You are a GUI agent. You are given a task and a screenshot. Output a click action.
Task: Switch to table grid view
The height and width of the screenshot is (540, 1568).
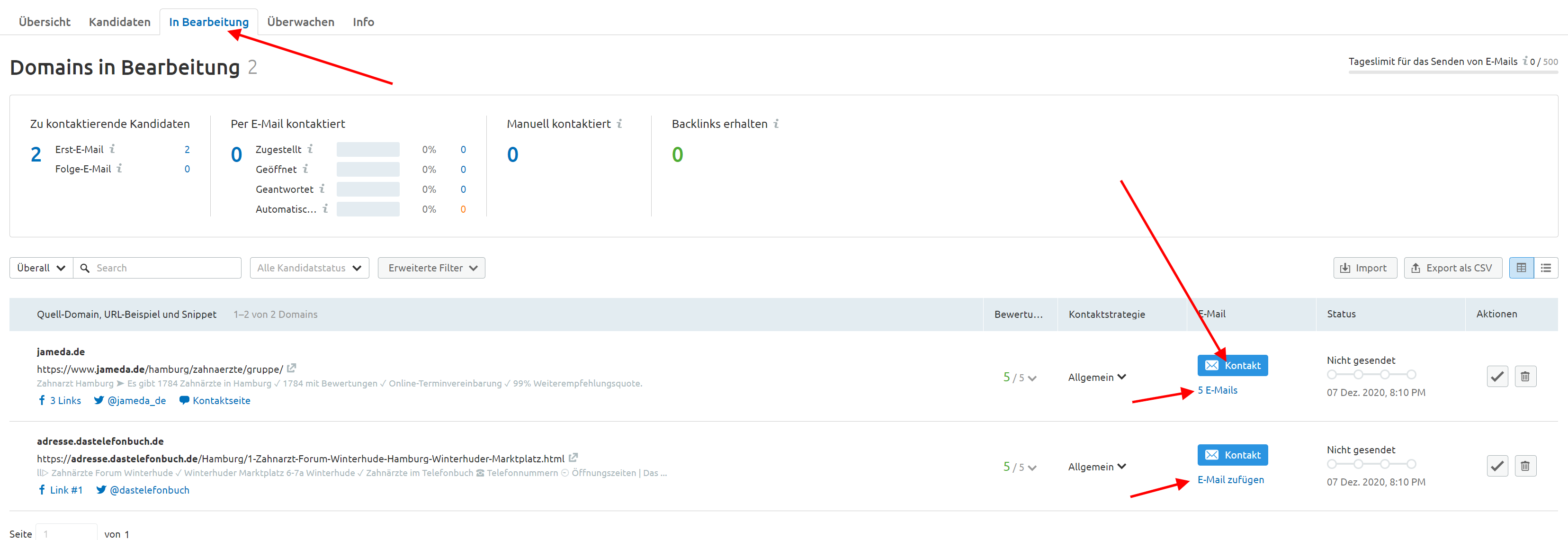tap(1521, 268)
